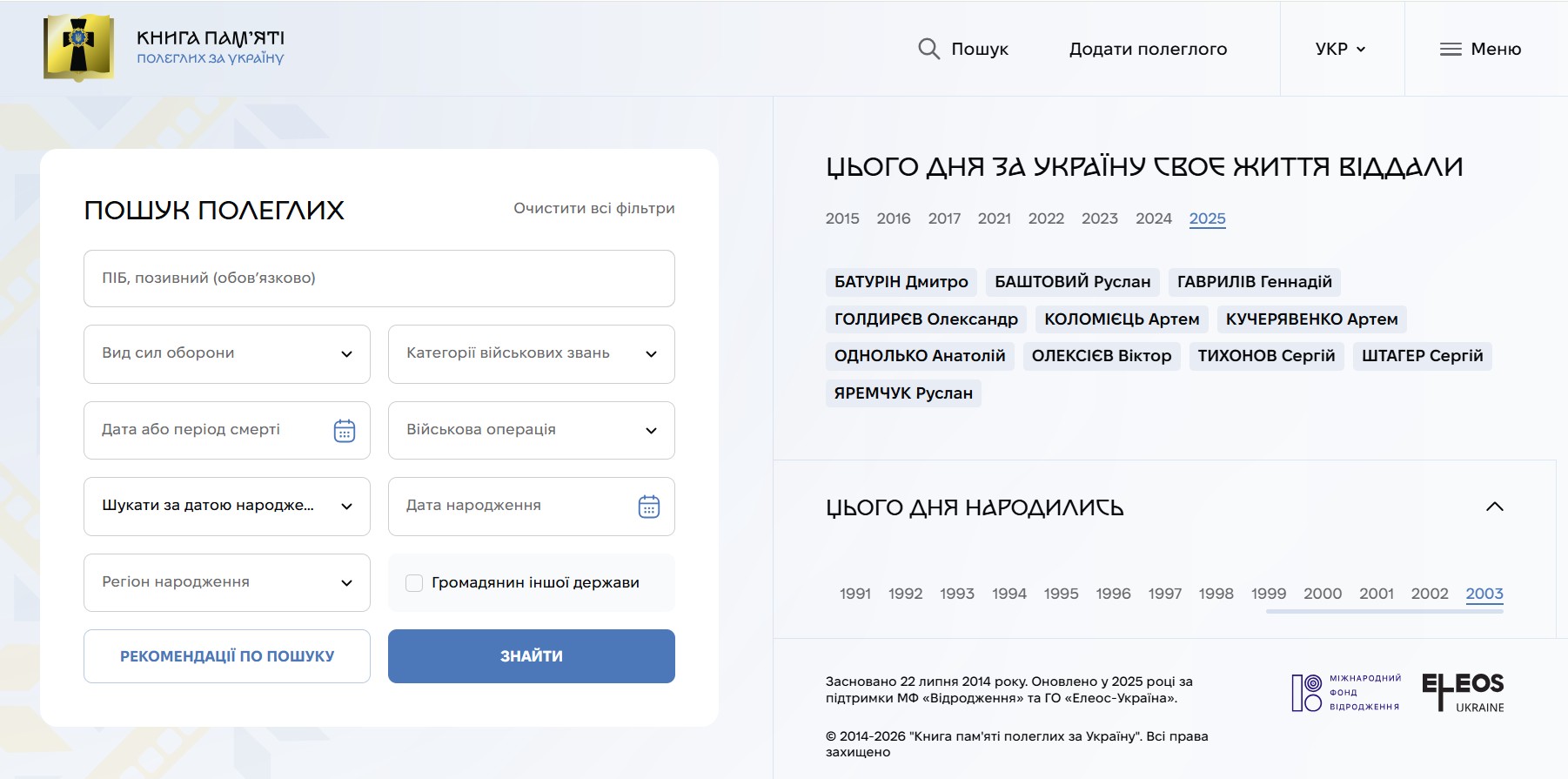Choose birth year 1995

point(1061,594)
